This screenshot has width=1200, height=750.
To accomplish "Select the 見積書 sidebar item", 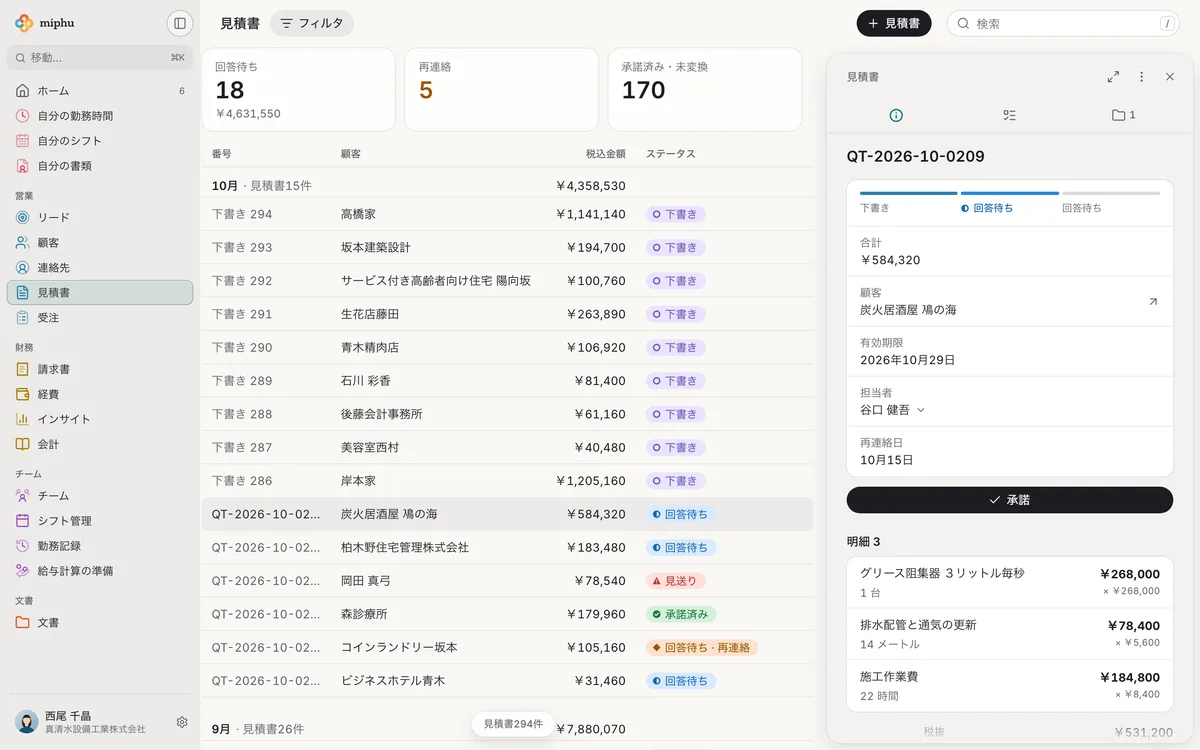I will click(100, 292).
